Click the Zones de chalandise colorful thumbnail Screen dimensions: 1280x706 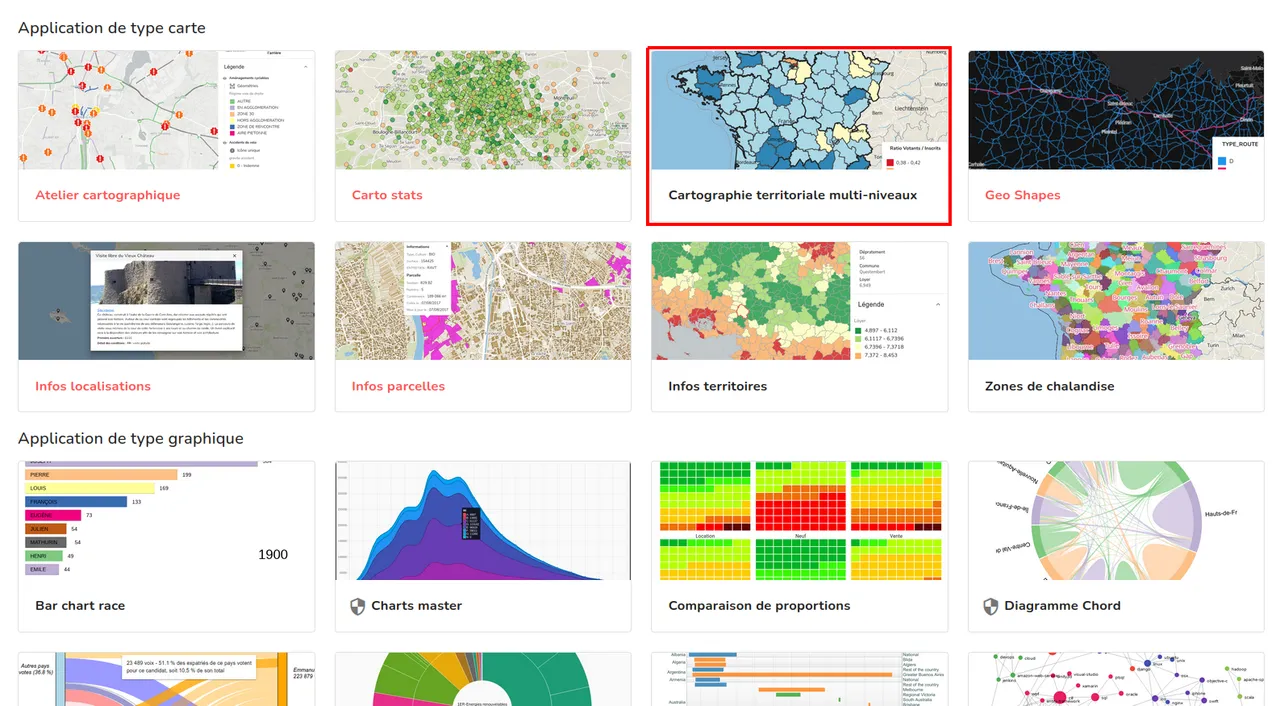1116,301
